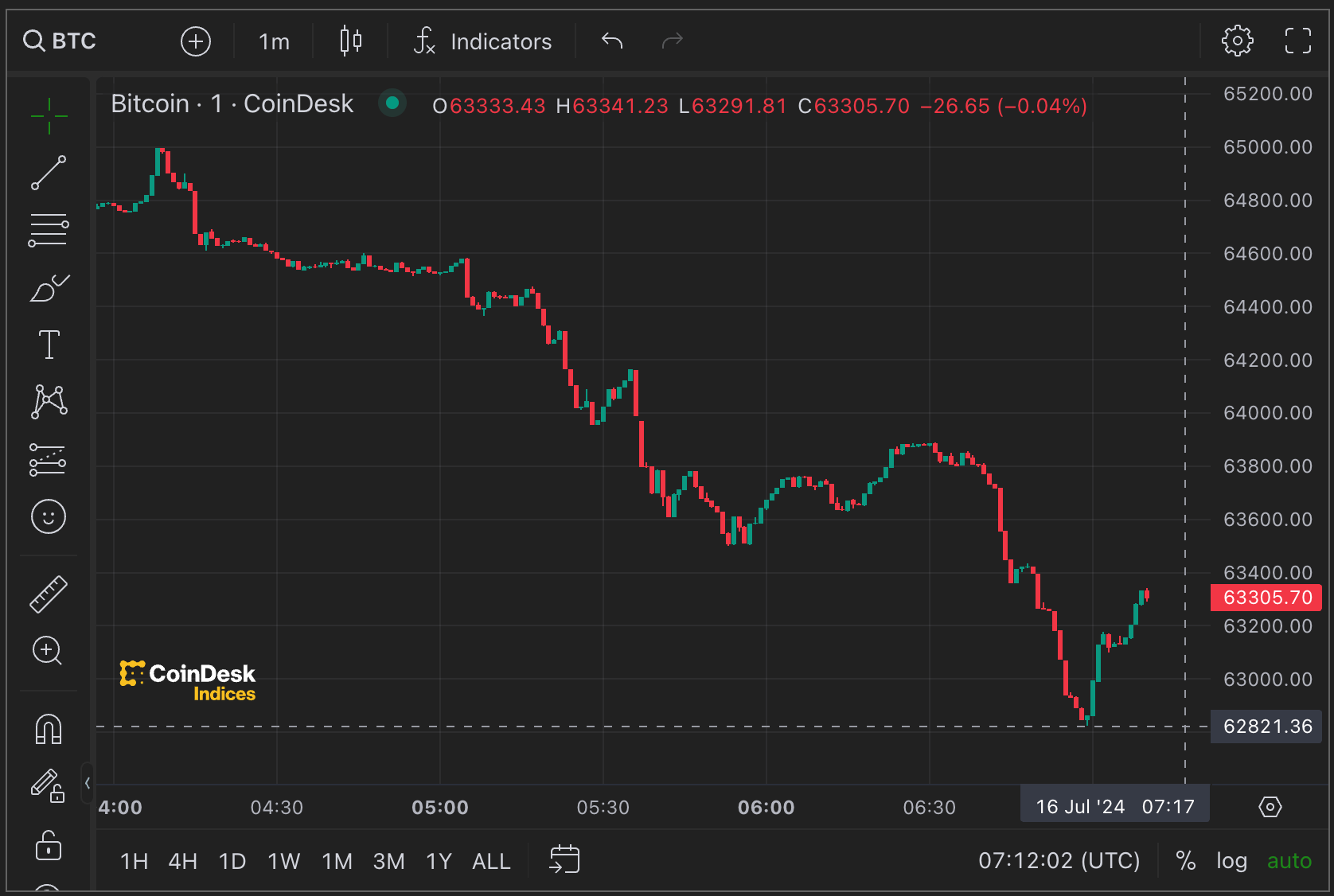Set time range to ALL
This screenshot has height=896, width=1334.
tap(491, 861)
